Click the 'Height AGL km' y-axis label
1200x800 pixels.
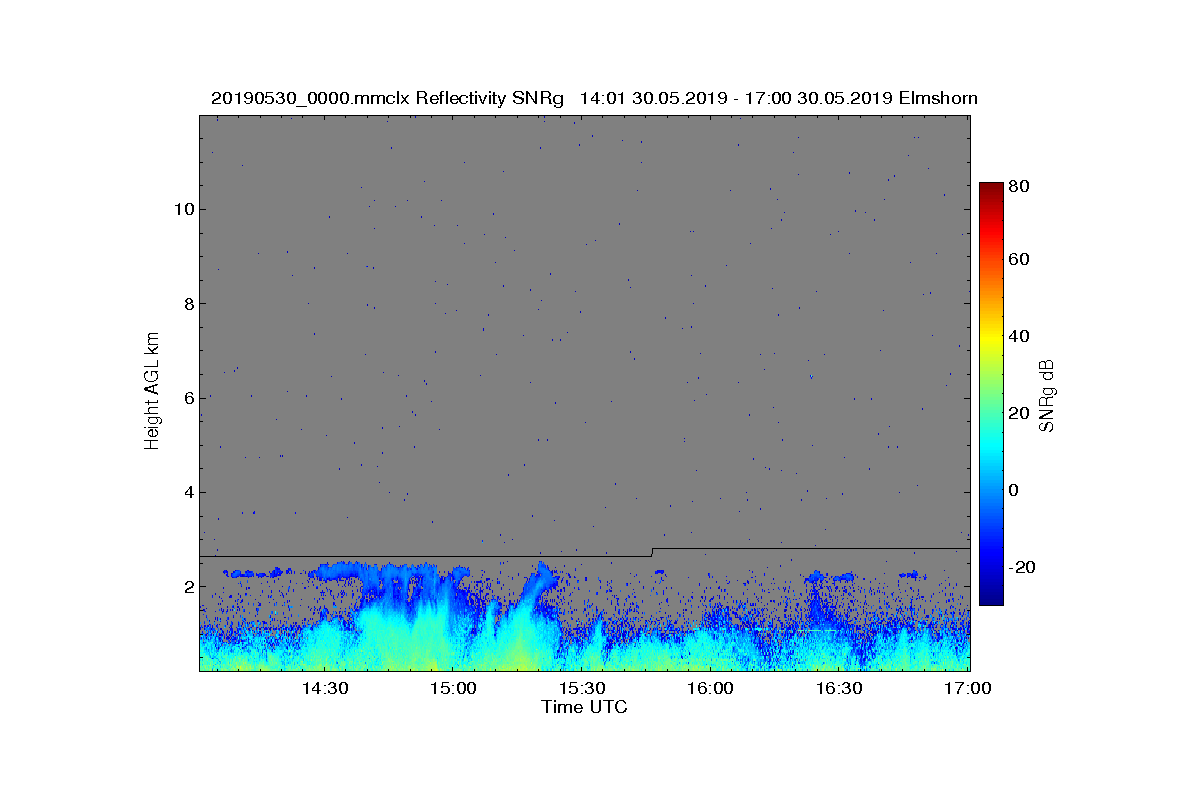(152, 390)
